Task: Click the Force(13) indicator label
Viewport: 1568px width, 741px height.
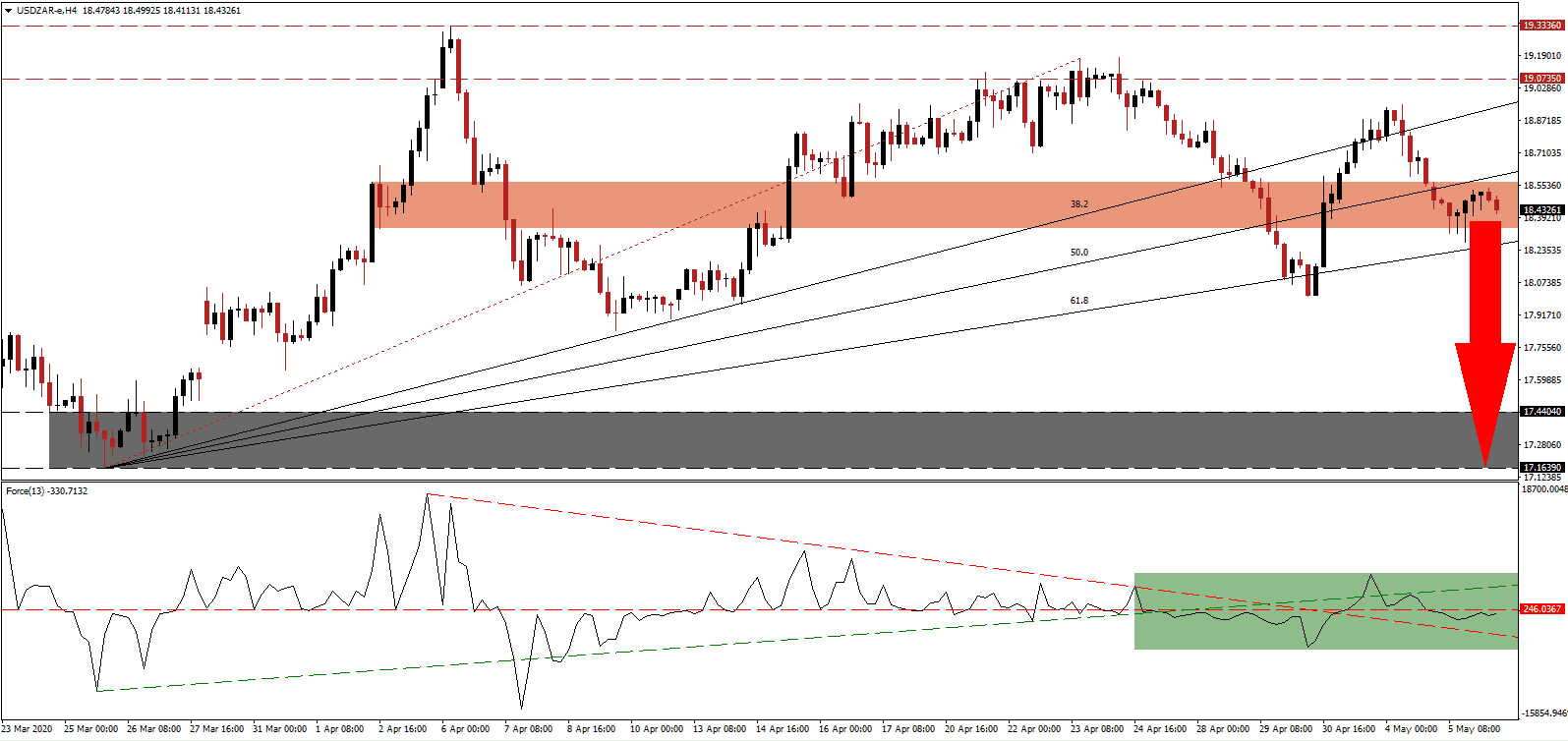Action: coord(26,490)
